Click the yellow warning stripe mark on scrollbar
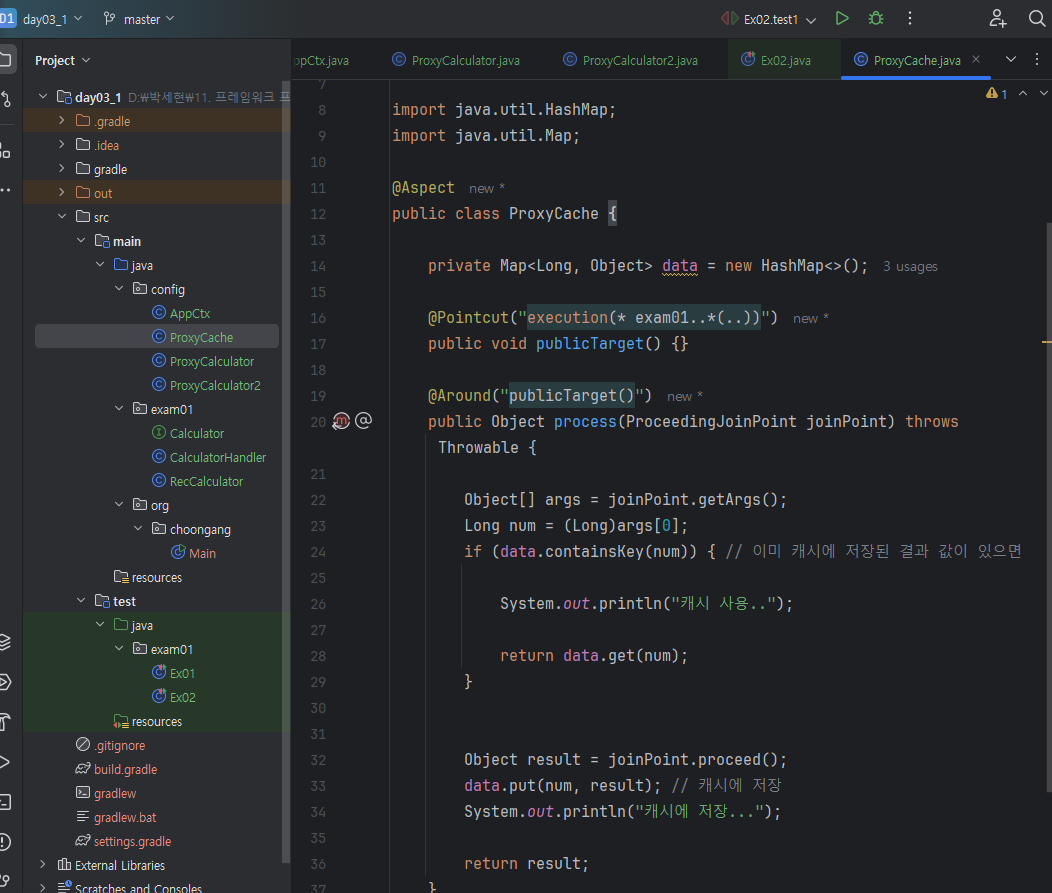 (x=1046, y=342)
